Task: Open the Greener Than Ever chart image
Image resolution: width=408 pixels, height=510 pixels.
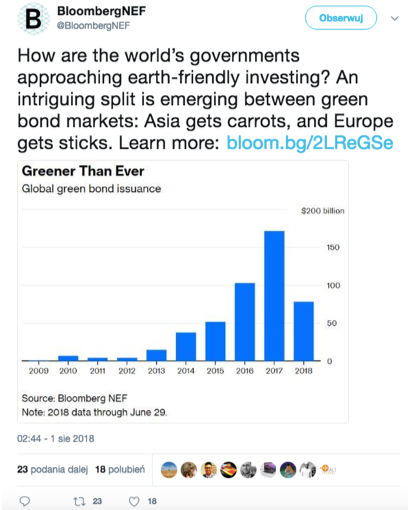Action: pos(183,292)
